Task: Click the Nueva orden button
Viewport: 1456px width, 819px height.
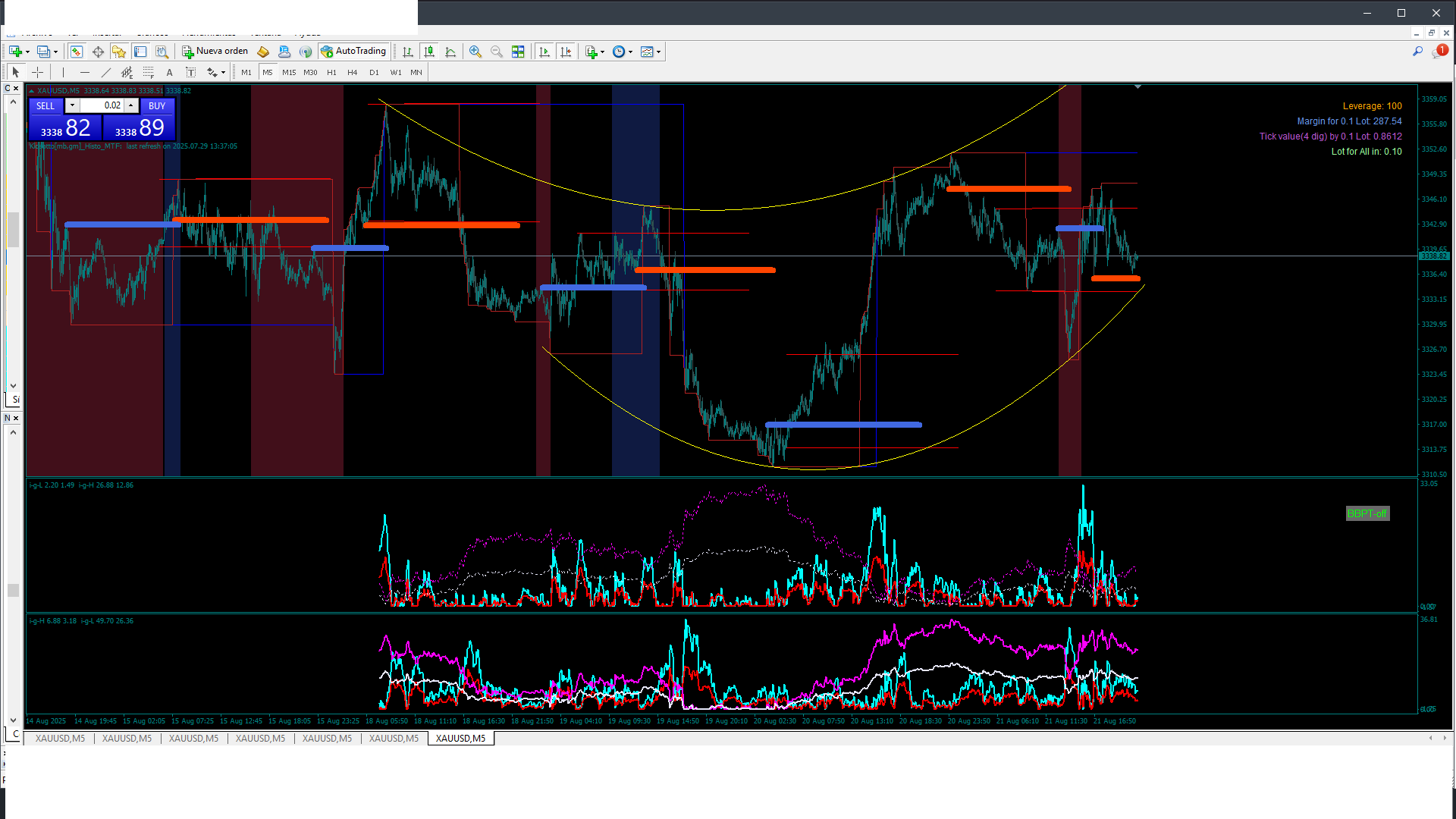Action: pos(215,52)
